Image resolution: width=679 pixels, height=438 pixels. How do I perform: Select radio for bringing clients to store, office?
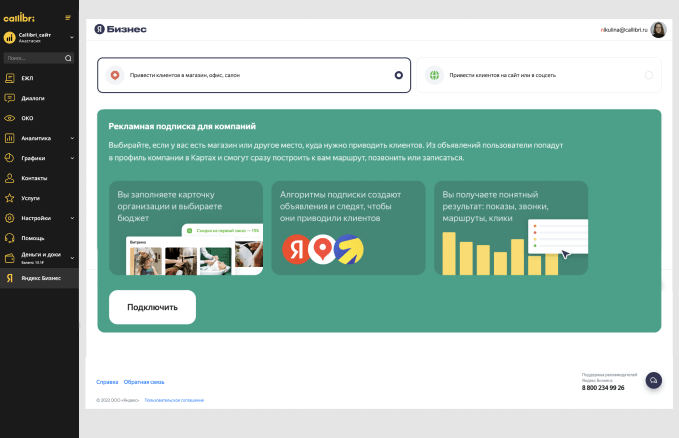398,75
